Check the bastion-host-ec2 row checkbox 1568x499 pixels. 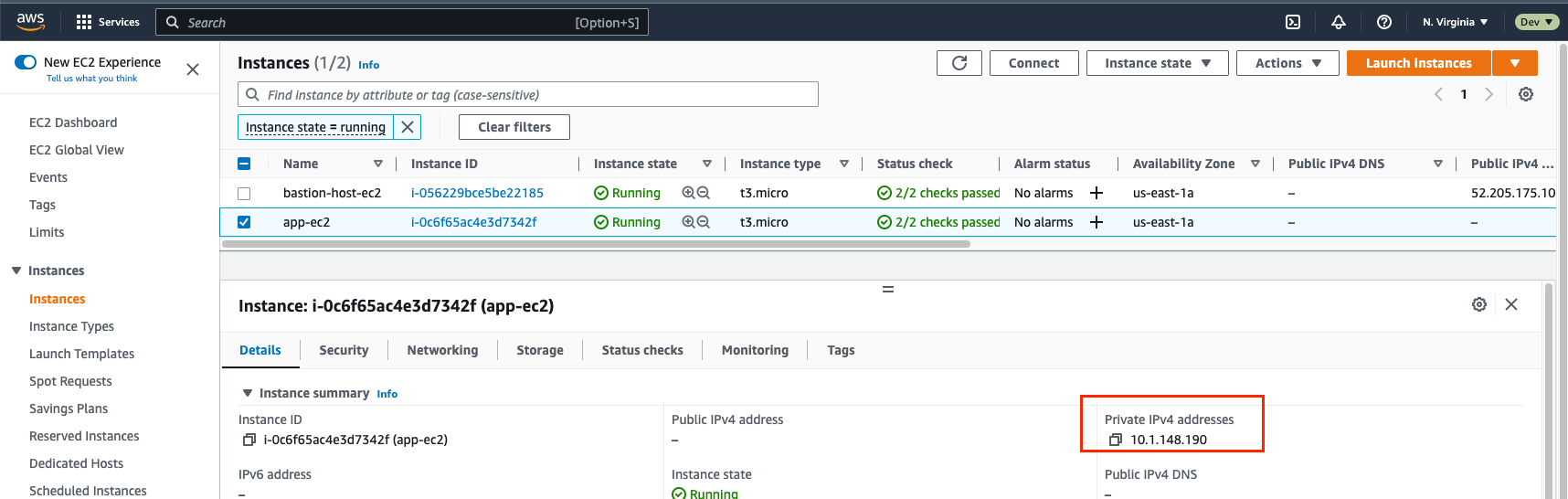244,193
